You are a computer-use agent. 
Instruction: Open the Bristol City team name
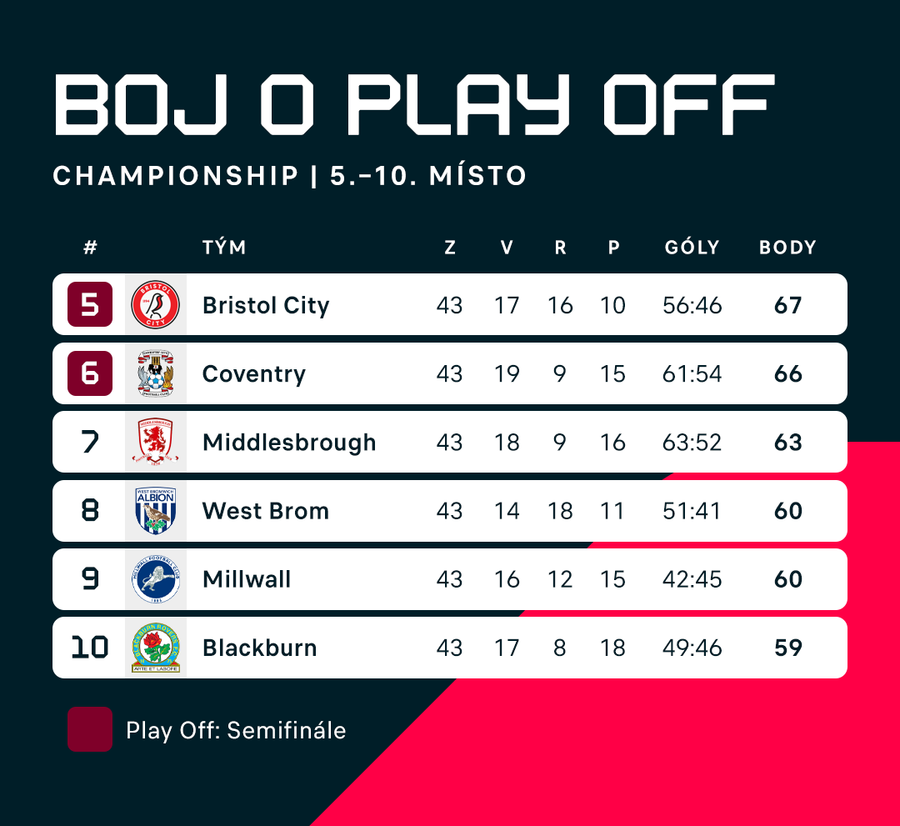click(265, 305)
